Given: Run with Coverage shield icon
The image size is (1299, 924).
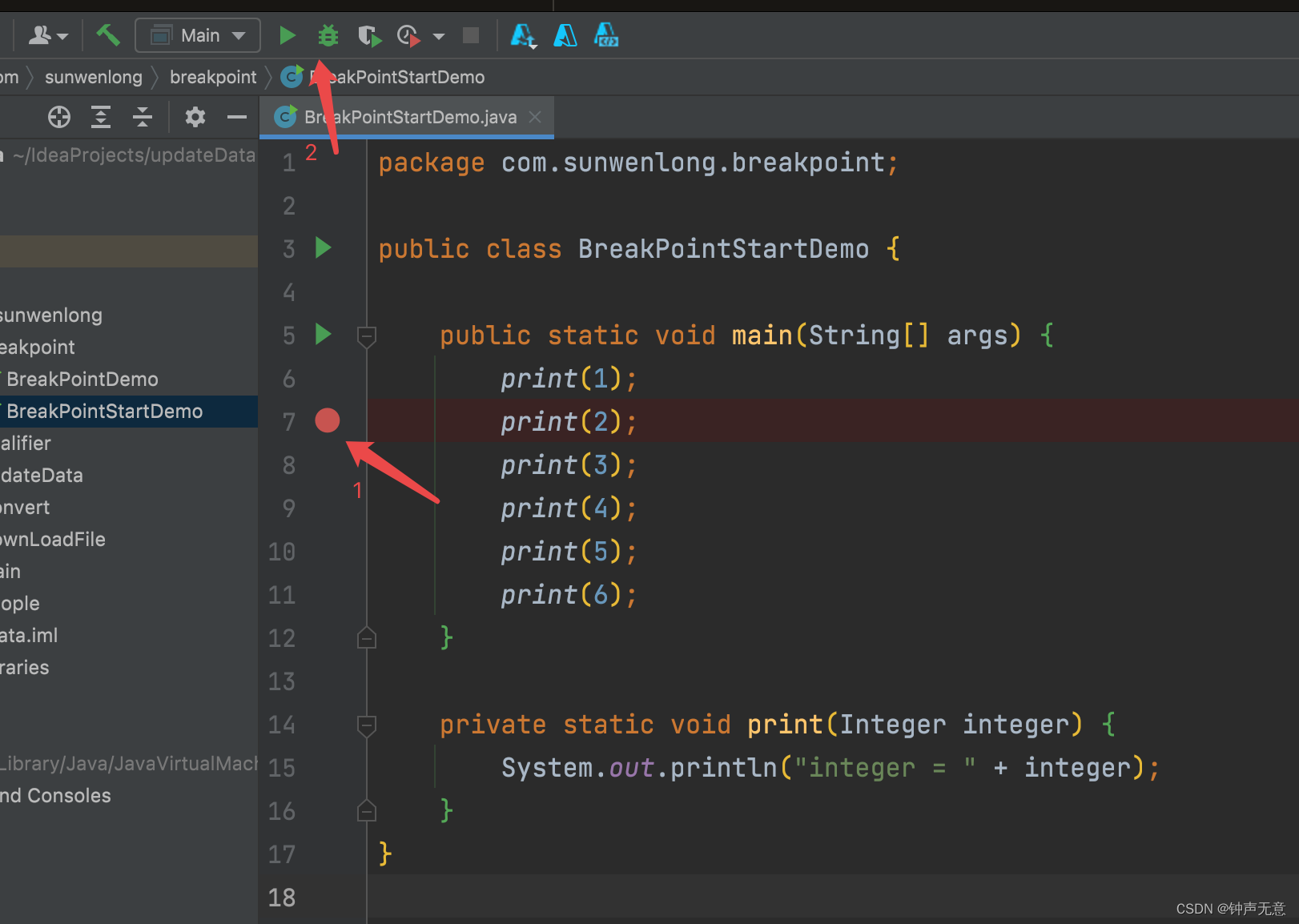Looking at the screenshot, I should coord(368,35).
